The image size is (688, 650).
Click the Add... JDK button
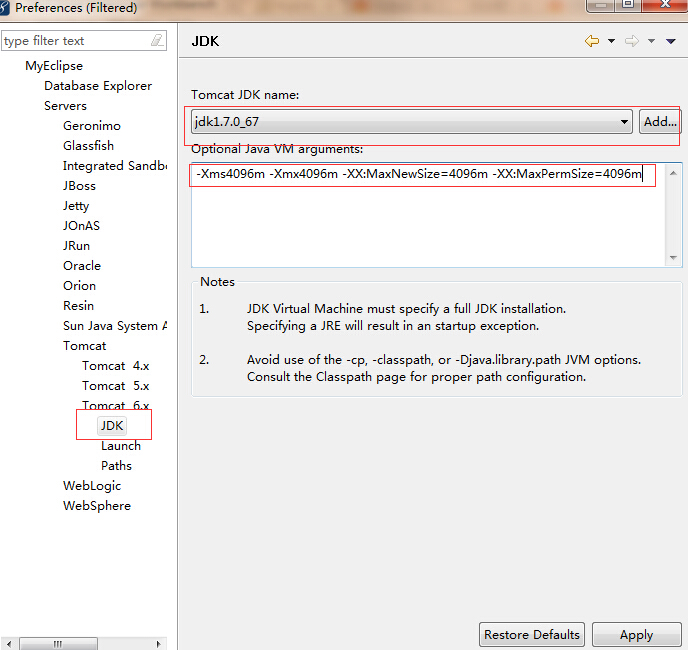(659, 122)
